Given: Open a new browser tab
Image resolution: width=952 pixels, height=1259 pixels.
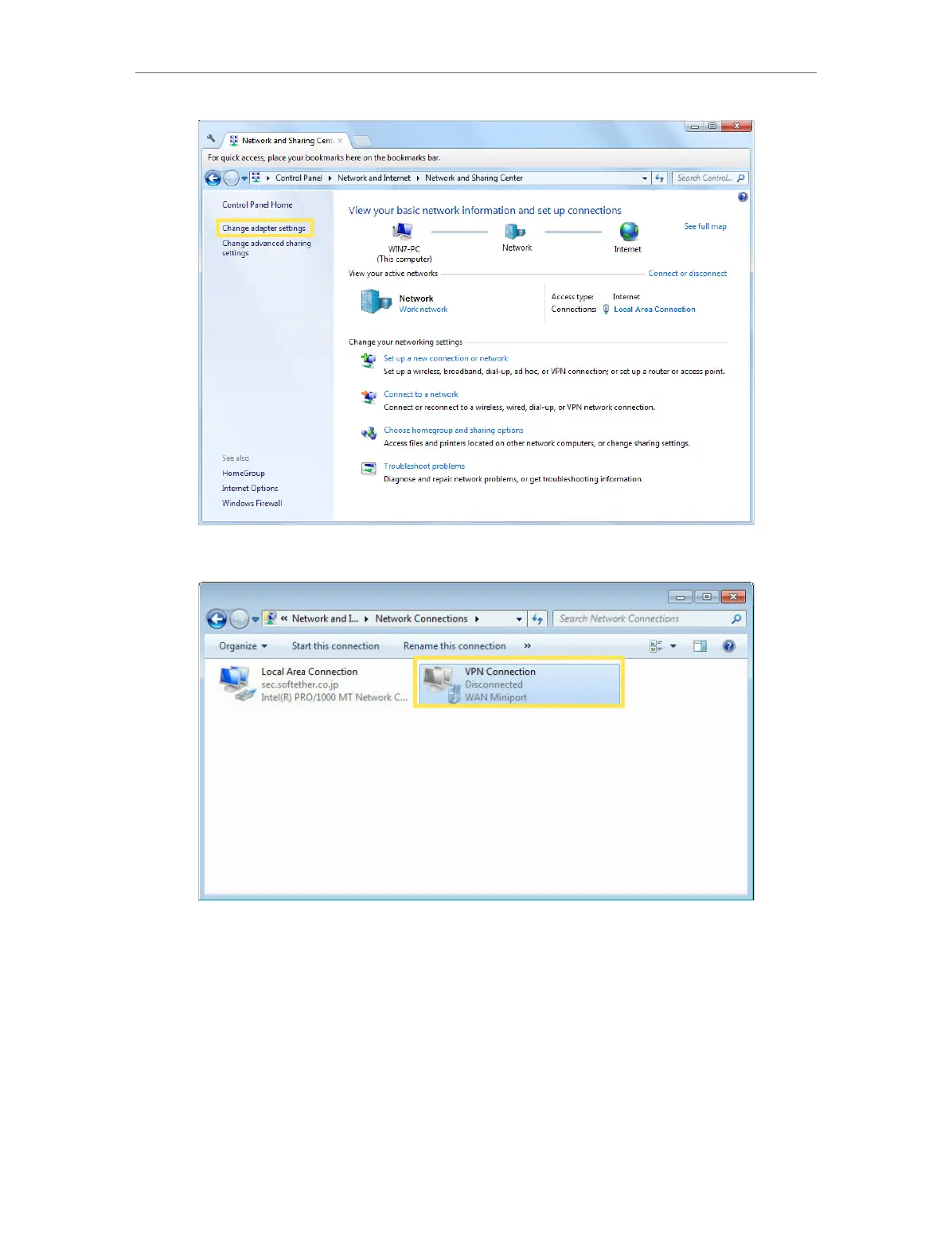Looking at the screenshot, I should click(x=362, y=141).
